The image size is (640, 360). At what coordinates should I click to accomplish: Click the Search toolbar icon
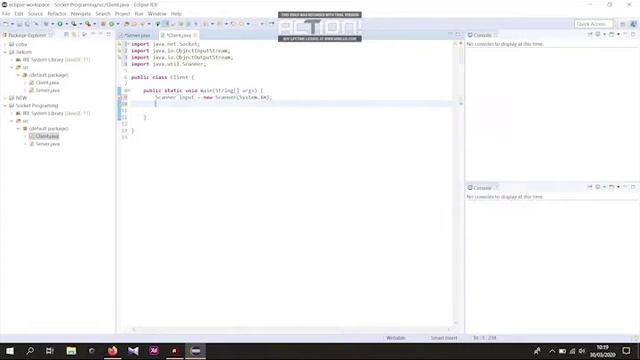coord(142,24)
